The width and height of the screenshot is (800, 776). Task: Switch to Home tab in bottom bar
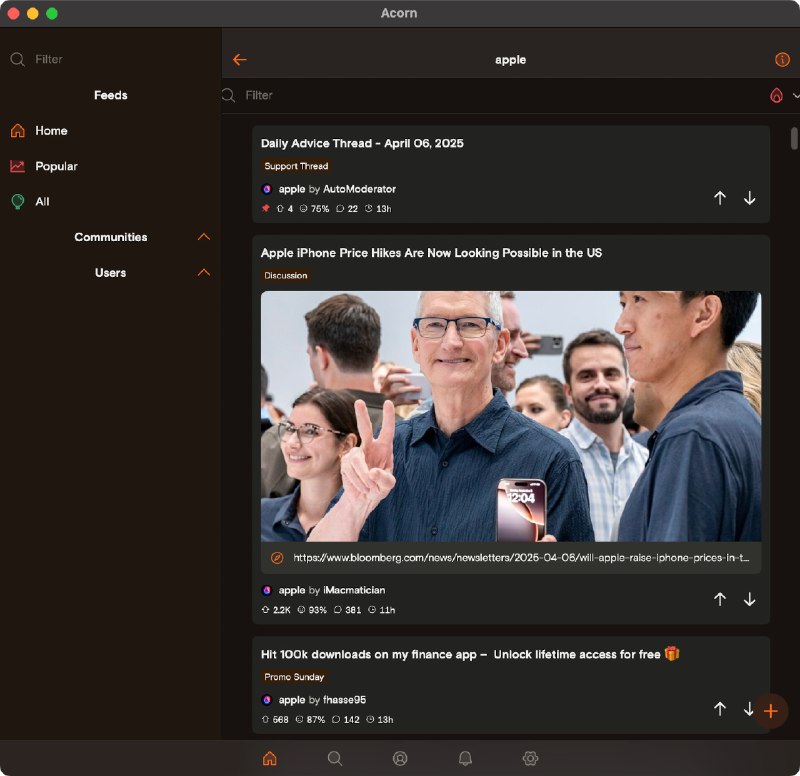[x=269, y=759]
